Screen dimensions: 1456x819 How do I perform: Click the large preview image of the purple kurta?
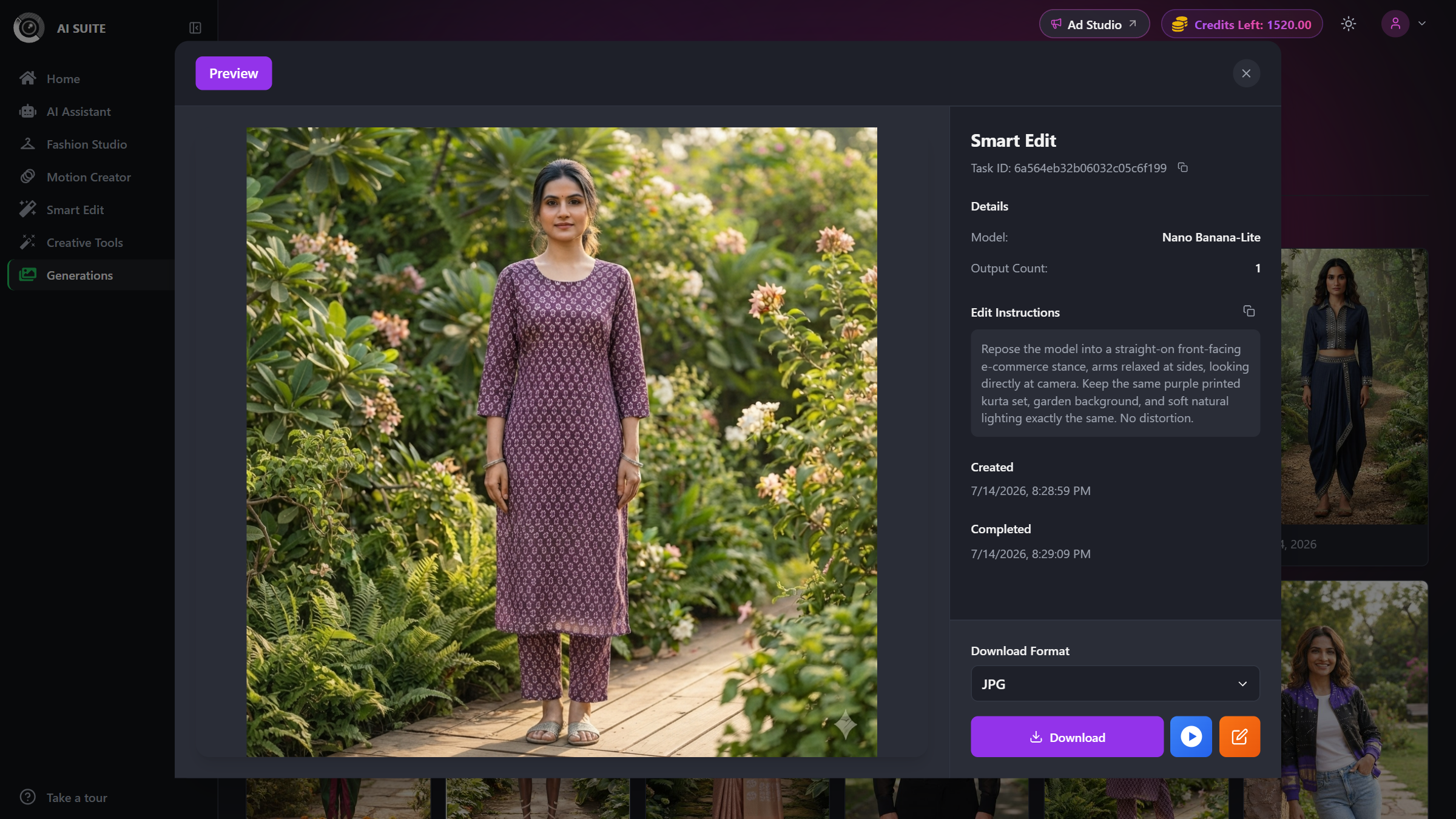click(x=562, y=442)
